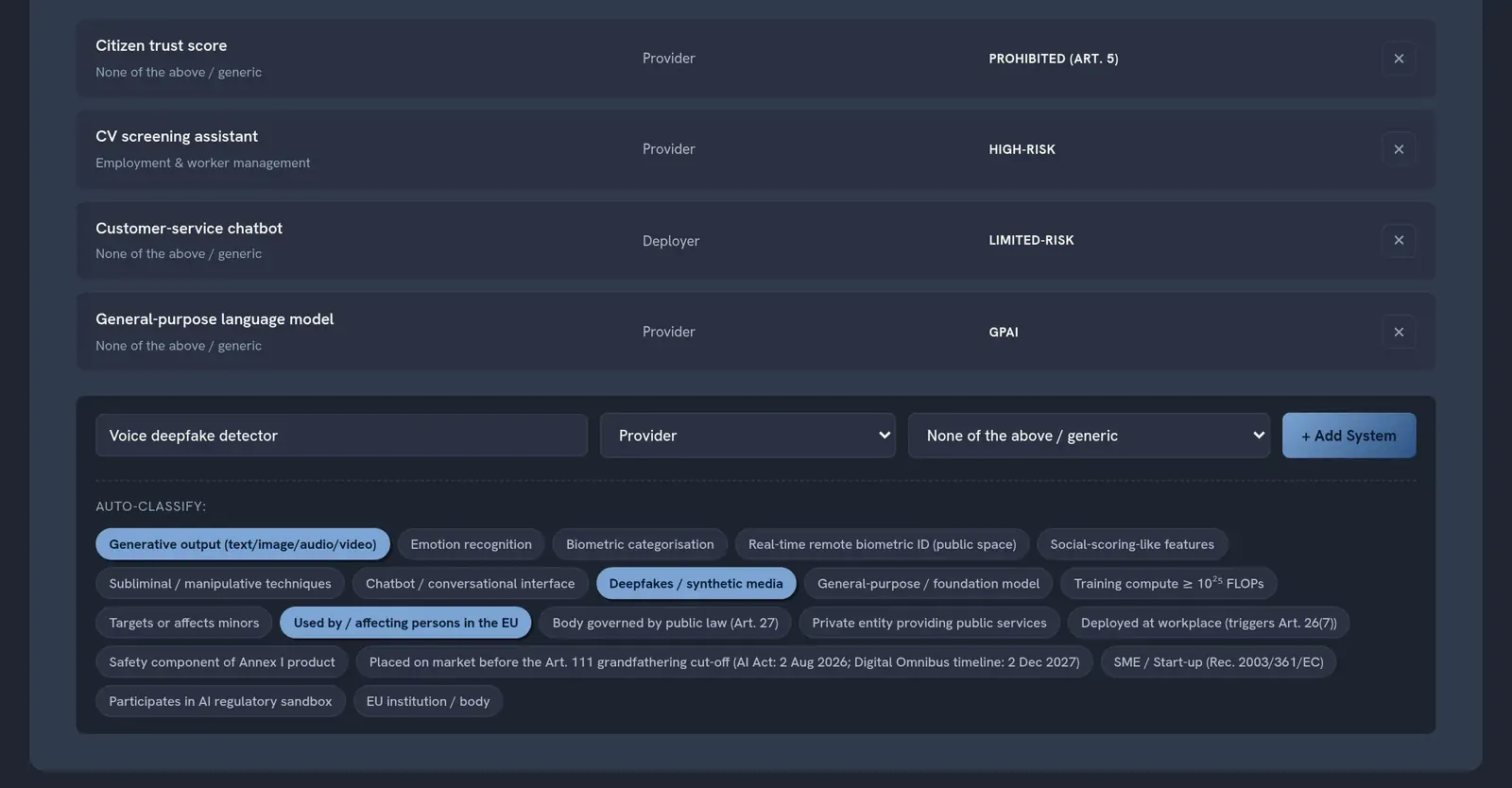The height and width of the screenshot is (788, 1512).
Task: Toggle Subliminal / manipulative techniques chip
Action: pos(220,584)
